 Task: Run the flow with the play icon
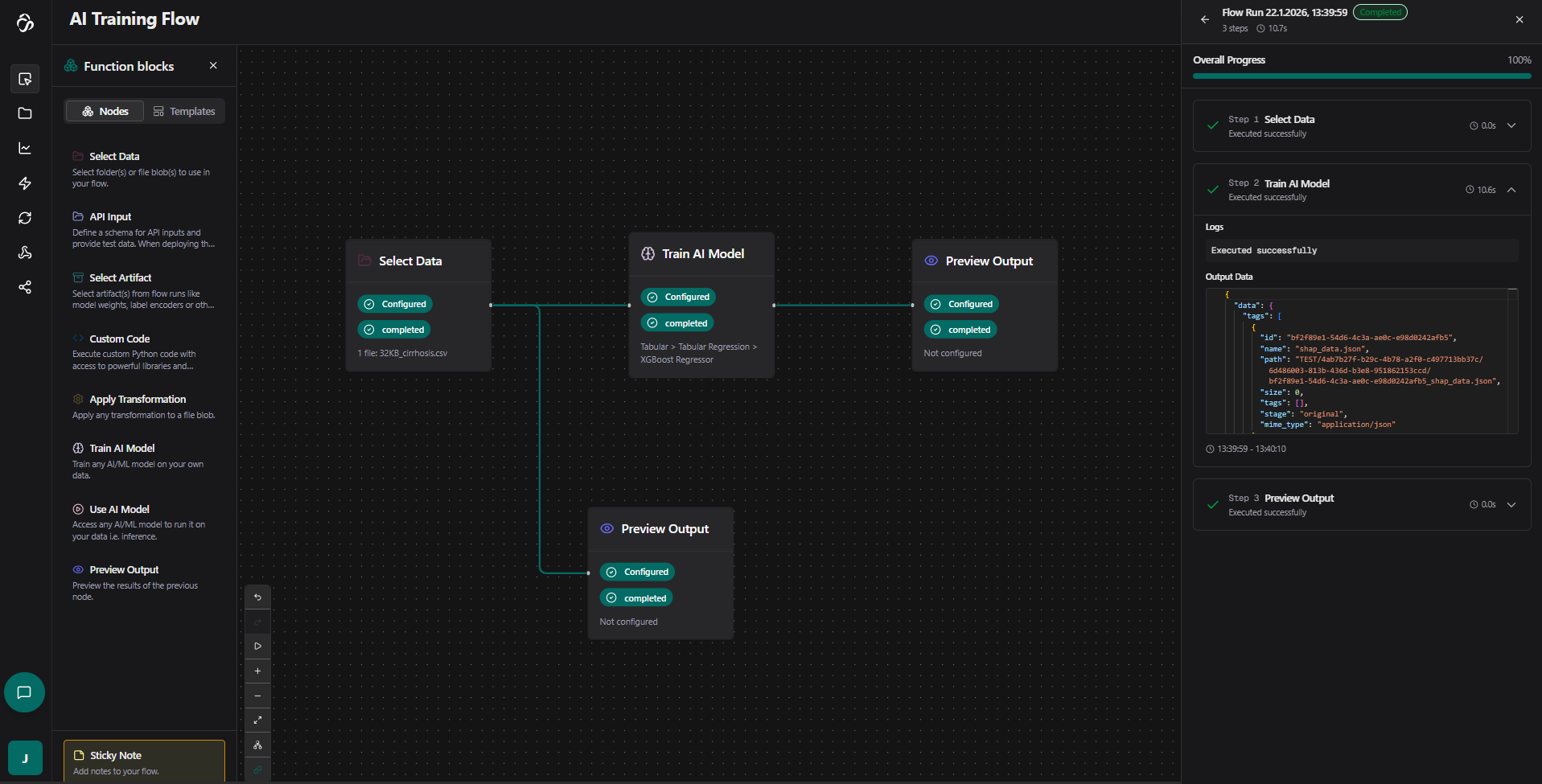pos(257,646)
